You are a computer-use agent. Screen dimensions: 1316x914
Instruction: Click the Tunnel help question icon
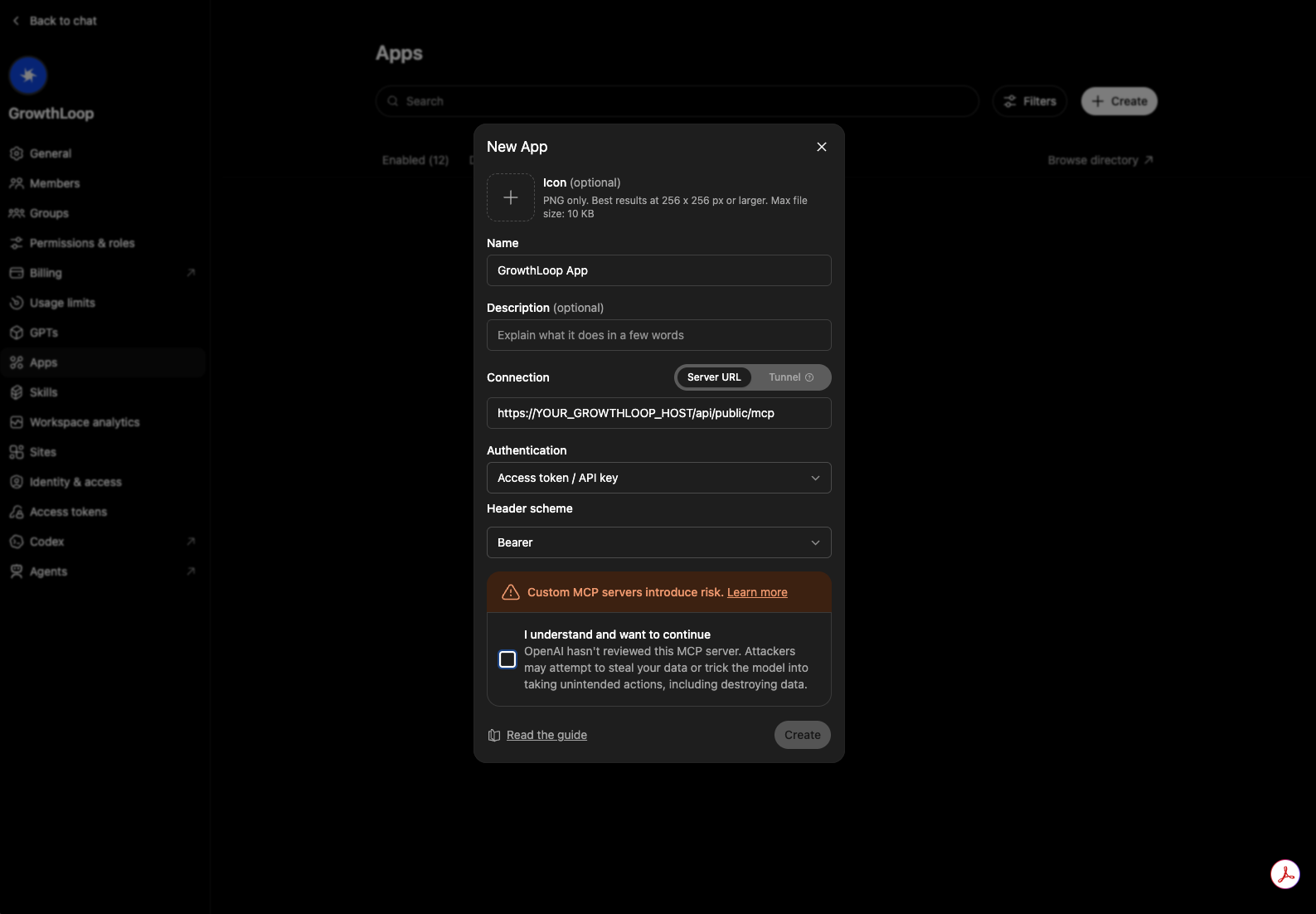click(x=809, y=377)
